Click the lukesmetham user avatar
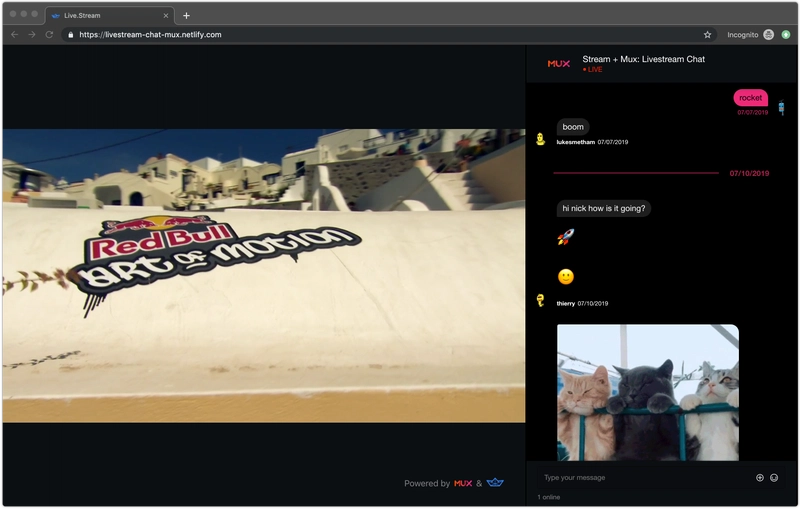The width and height of the screenshot is (800, 509). click(541, 139)
